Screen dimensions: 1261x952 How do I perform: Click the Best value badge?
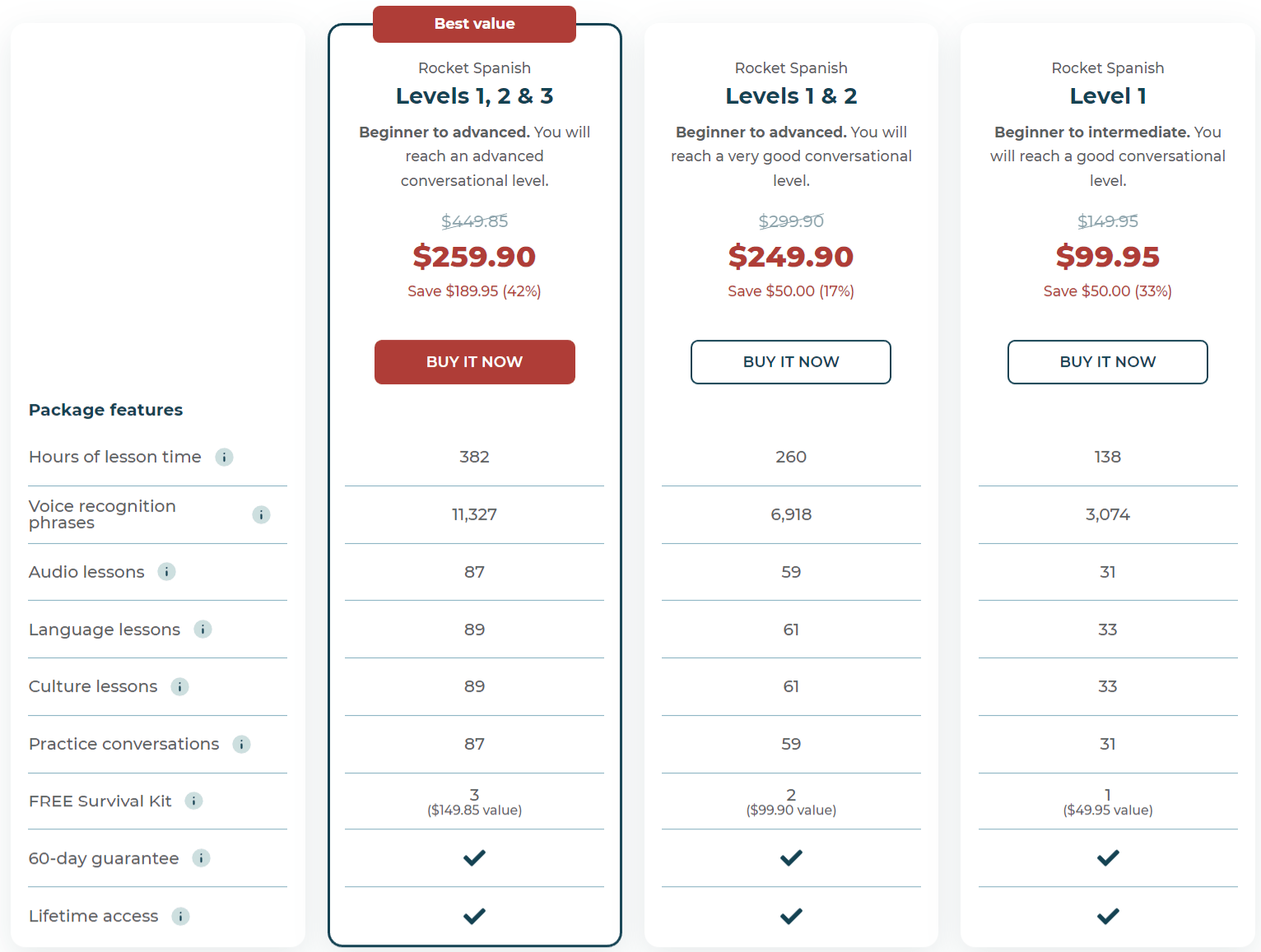(474, 24)
